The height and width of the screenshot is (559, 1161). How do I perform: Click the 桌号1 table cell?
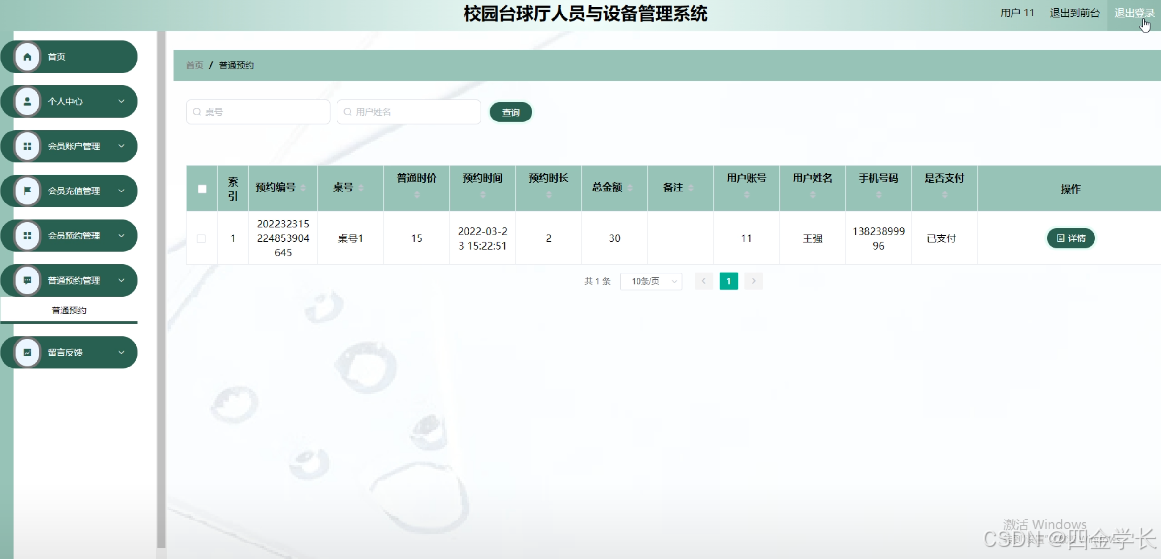350,238
